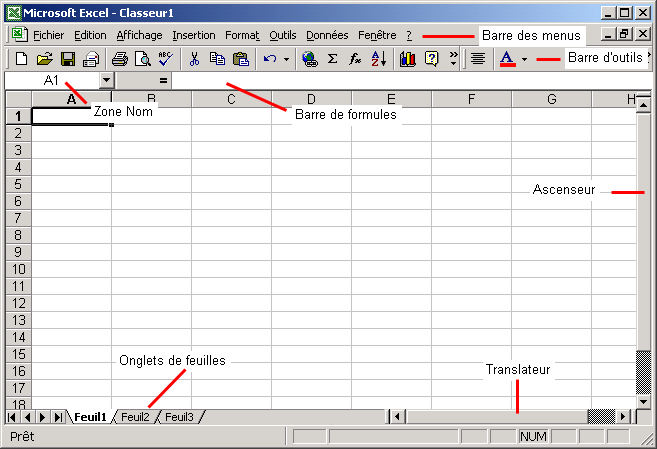The width and height of the screenshot is (657, 449).
Task: Jump to the first sheet tab arrow
Action: (12, 417)
